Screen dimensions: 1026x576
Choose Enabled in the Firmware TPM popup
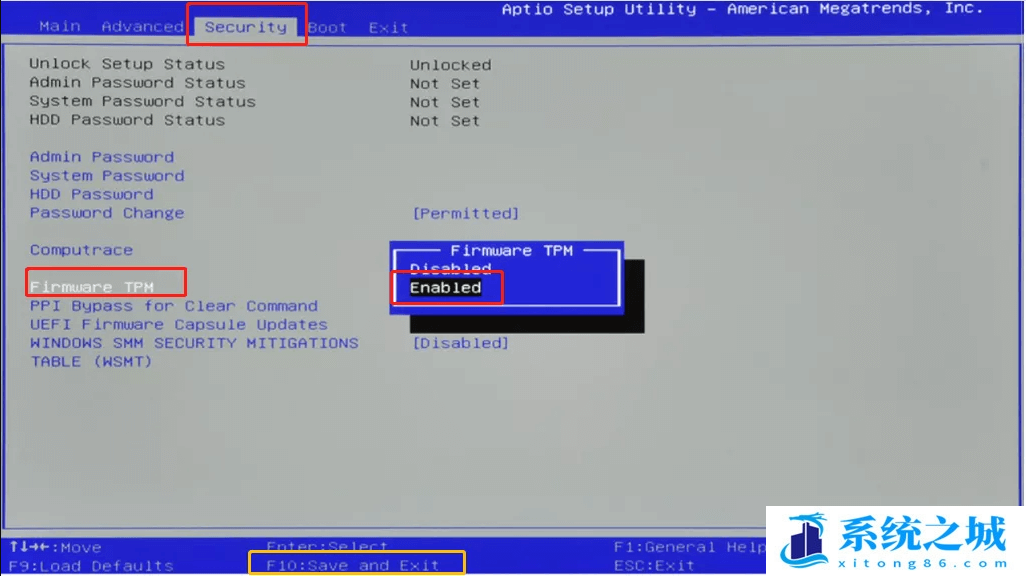pos(446,288)
